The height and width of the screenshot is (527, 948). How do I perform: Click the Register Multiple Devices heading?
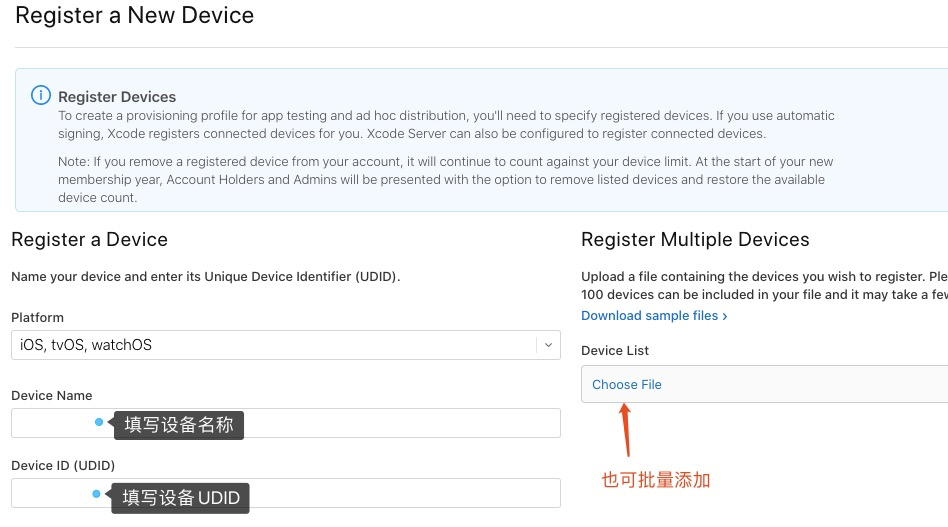point(695,239)
